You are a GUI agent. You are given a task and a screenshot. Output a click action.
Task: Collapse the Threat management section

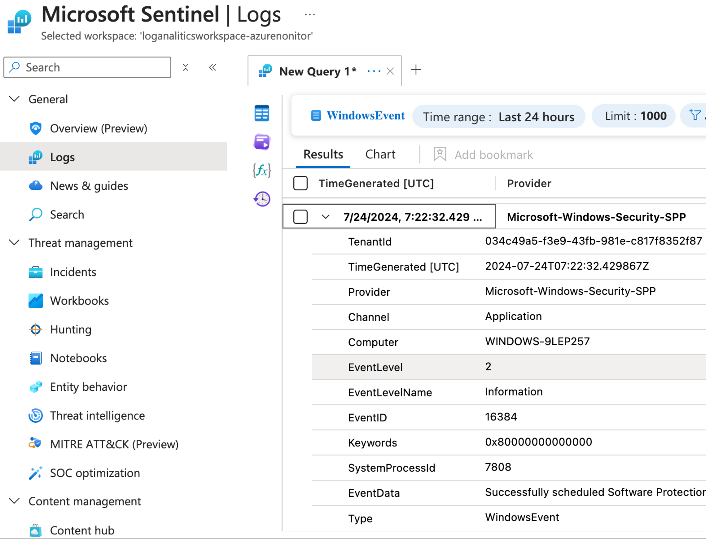coord(14,243)
